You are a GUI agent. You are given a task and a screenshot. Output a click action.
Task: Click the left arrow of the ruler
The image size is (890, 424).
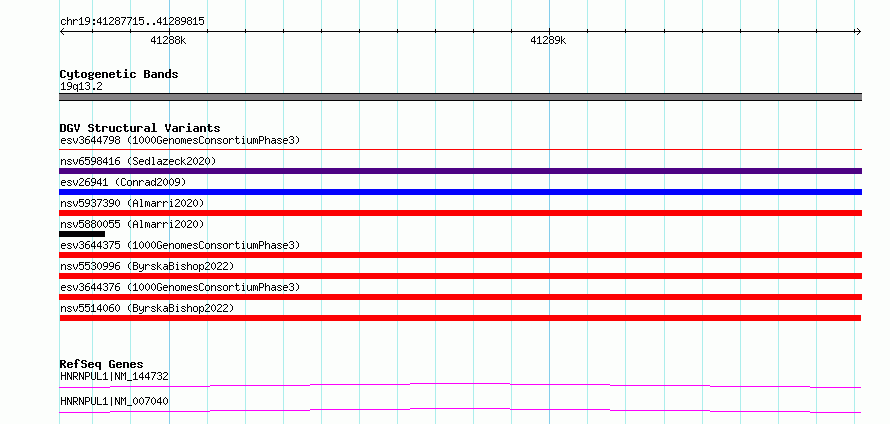[62, 32]
